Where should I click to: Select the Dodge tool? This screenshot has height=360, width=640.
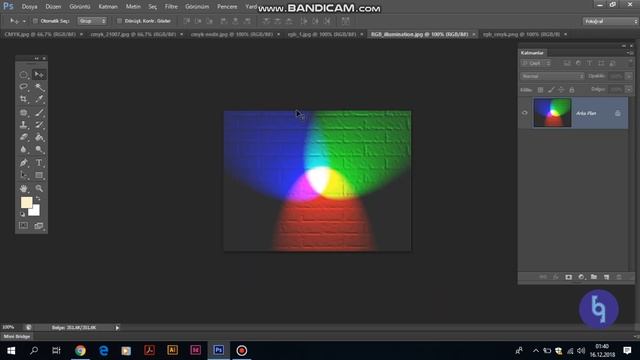[x=39, y=149]
